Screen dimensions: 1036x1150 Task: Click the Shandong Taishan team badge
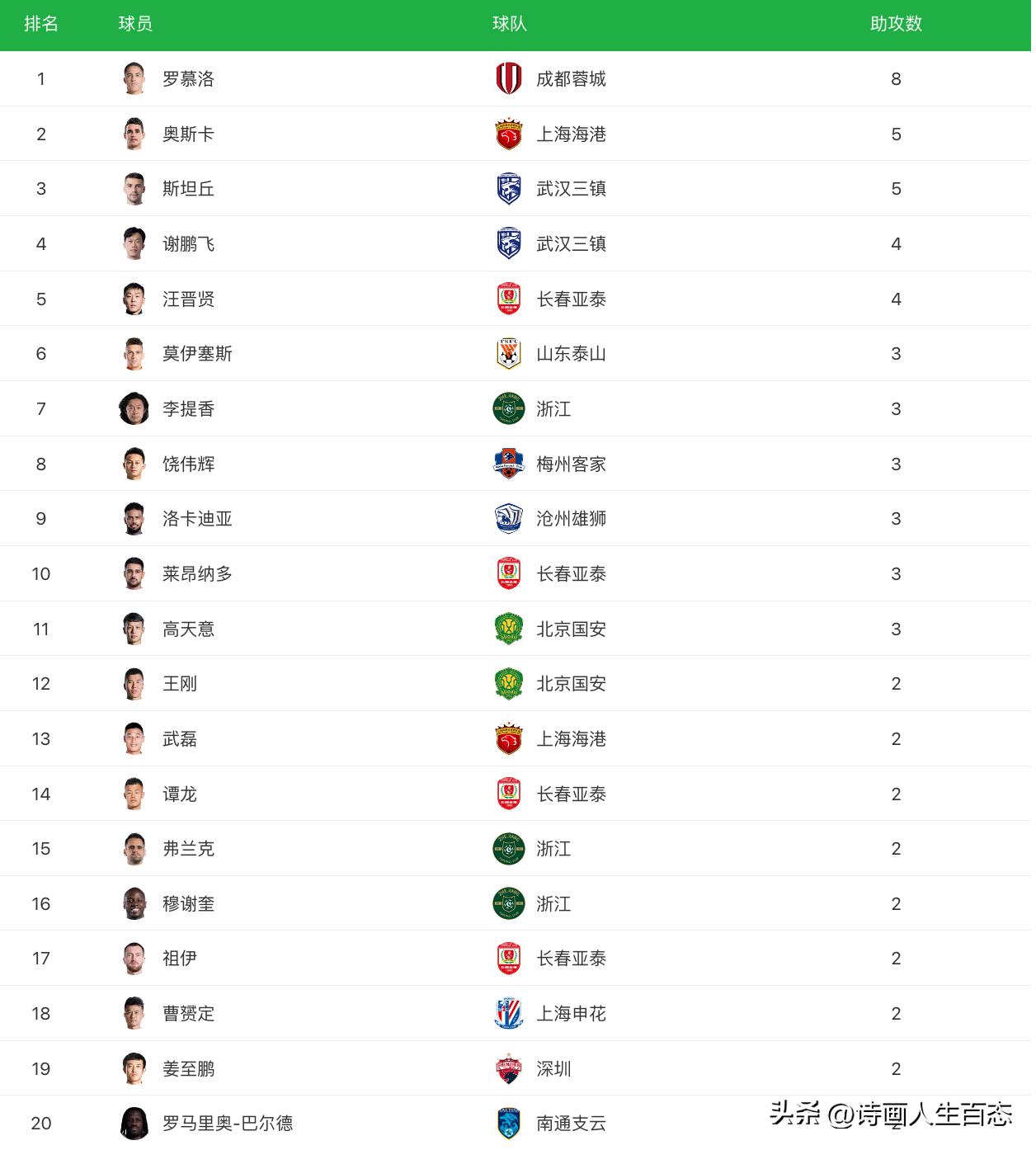coord(509,354)
